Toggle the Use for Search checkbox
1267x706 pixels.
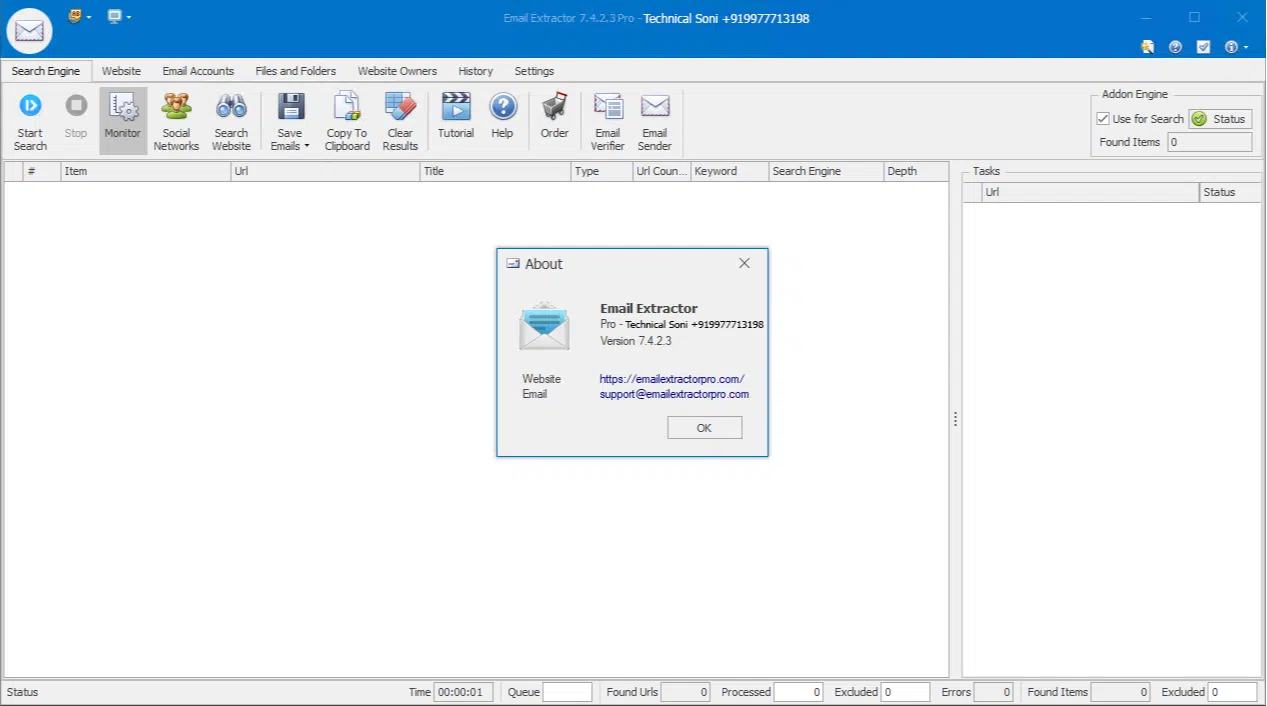(1103, 119)
